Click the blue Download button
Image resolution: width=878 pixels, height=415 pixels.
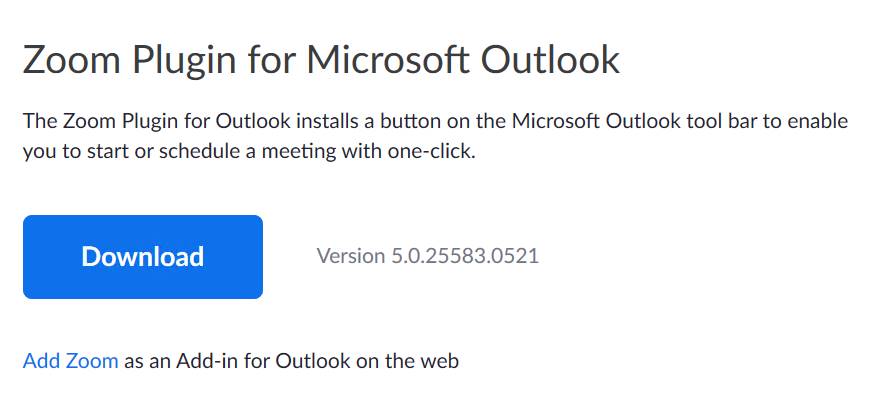tap(143, 257)
